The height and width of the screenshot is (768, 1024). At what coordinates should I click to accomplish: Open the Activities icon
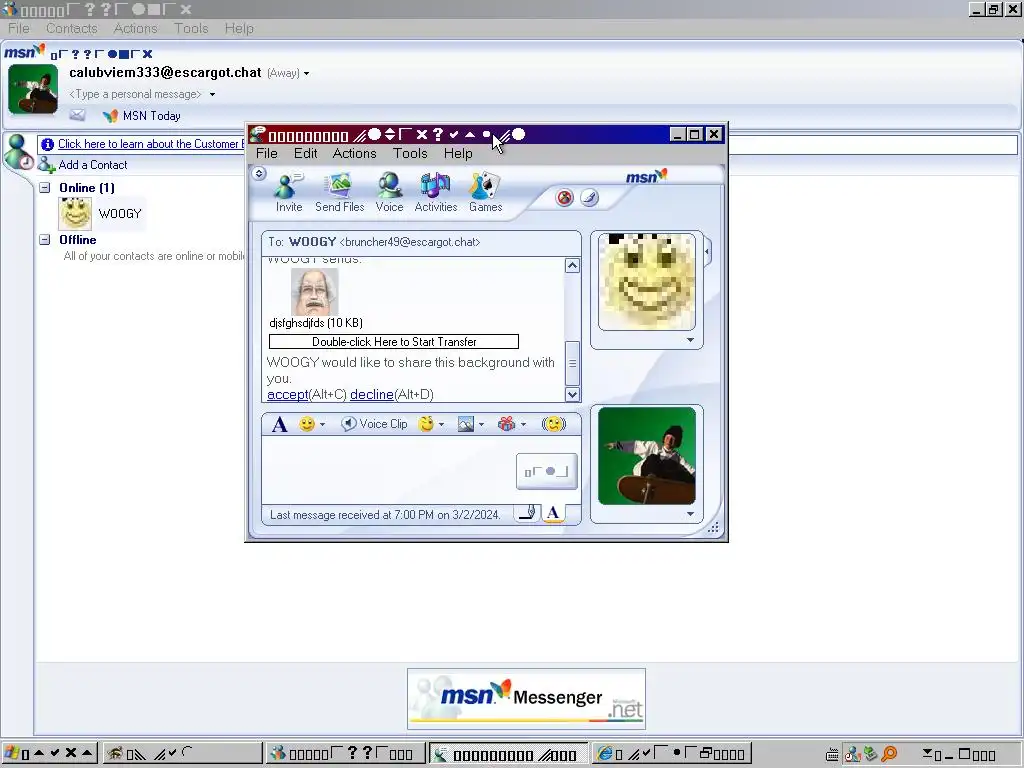pyautogui.click(x=436, y=193)
